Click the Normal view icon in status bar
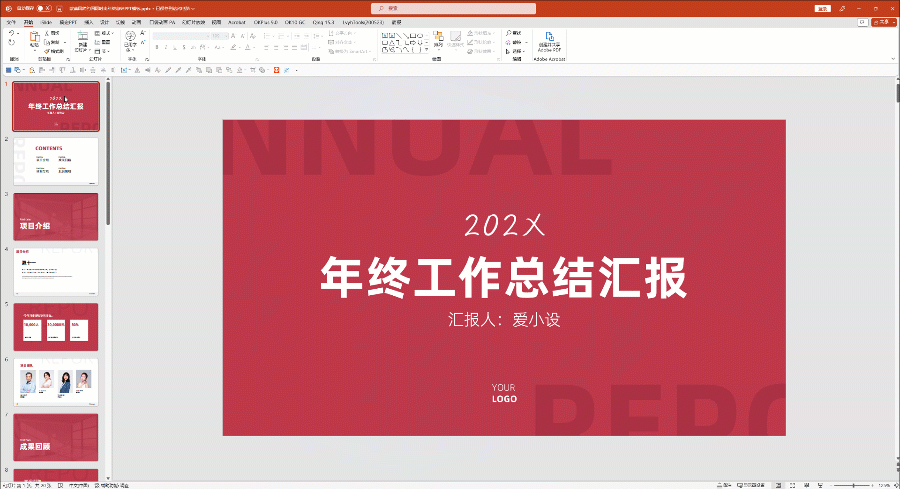The height and width of the screenshot is (489, 900). tap(778, 486)
